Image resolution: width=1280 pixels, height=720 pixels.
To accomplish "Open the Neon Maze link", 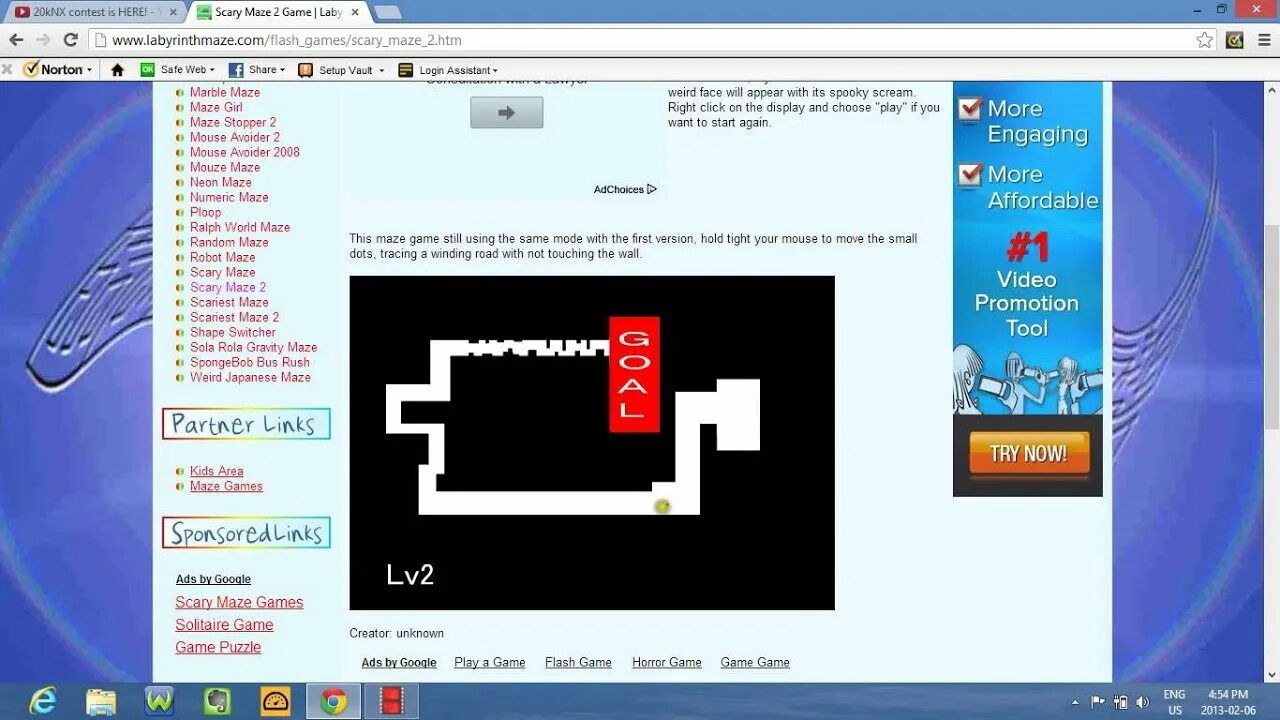I will [221, 182].
